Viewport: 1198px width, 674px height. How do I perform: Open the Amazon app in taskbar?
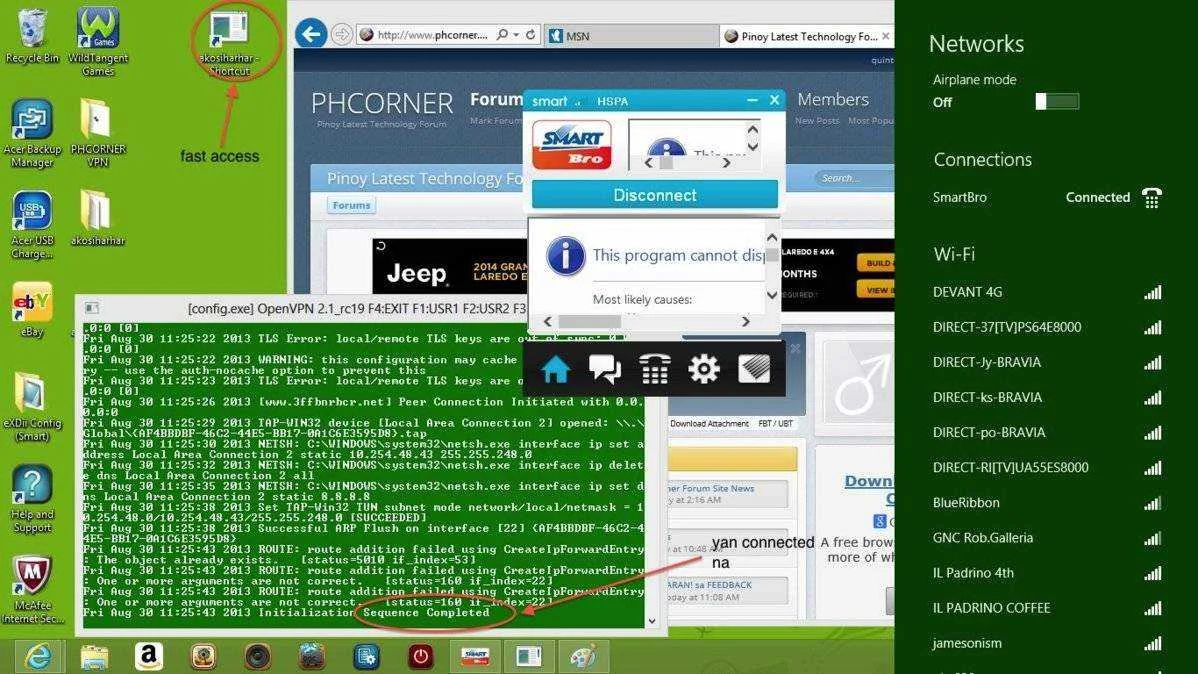(148, 656)
